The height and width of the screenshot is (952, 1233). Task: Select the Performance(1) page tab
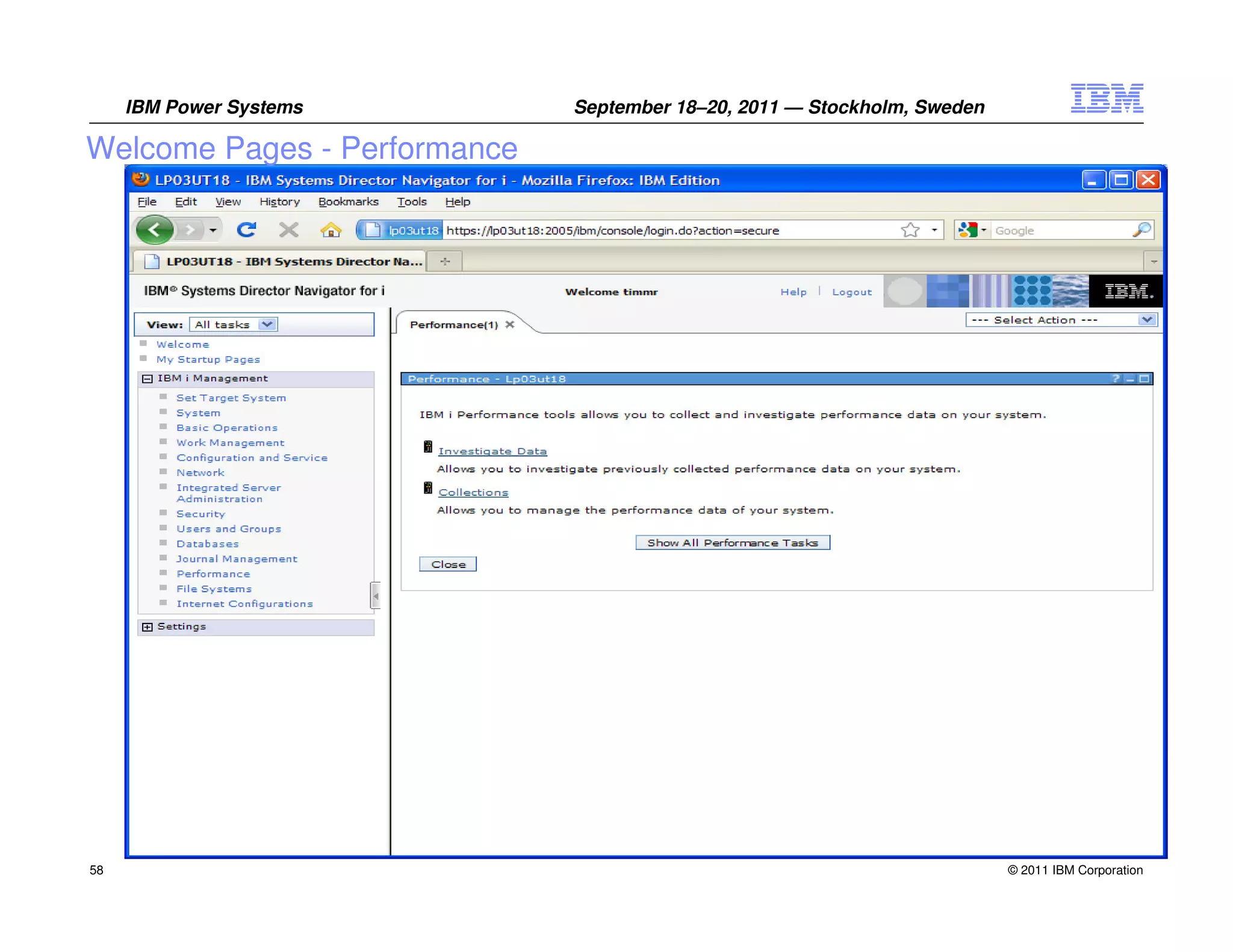(x=453, y=324)
